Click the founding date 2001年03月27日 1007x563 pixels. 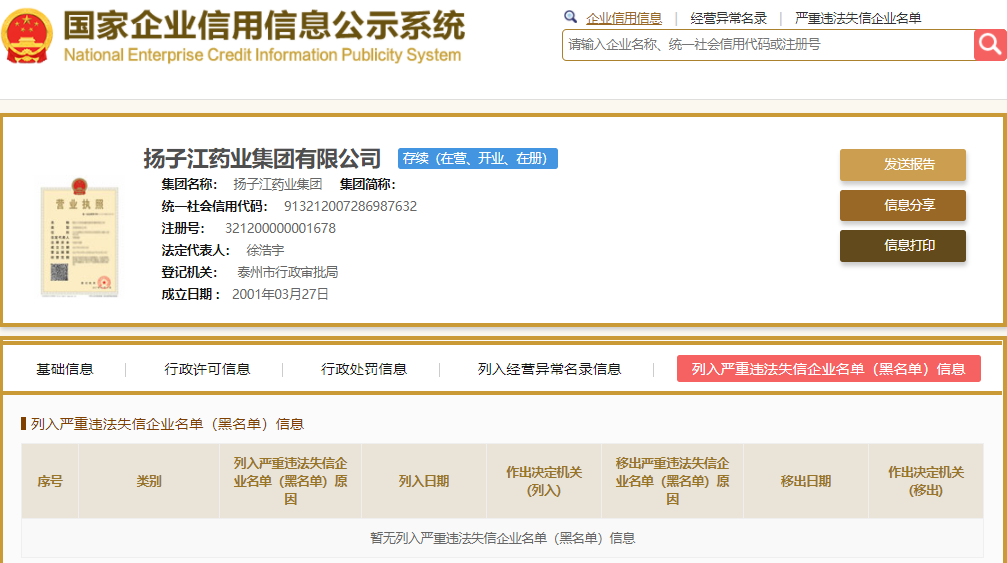(280, 294)
